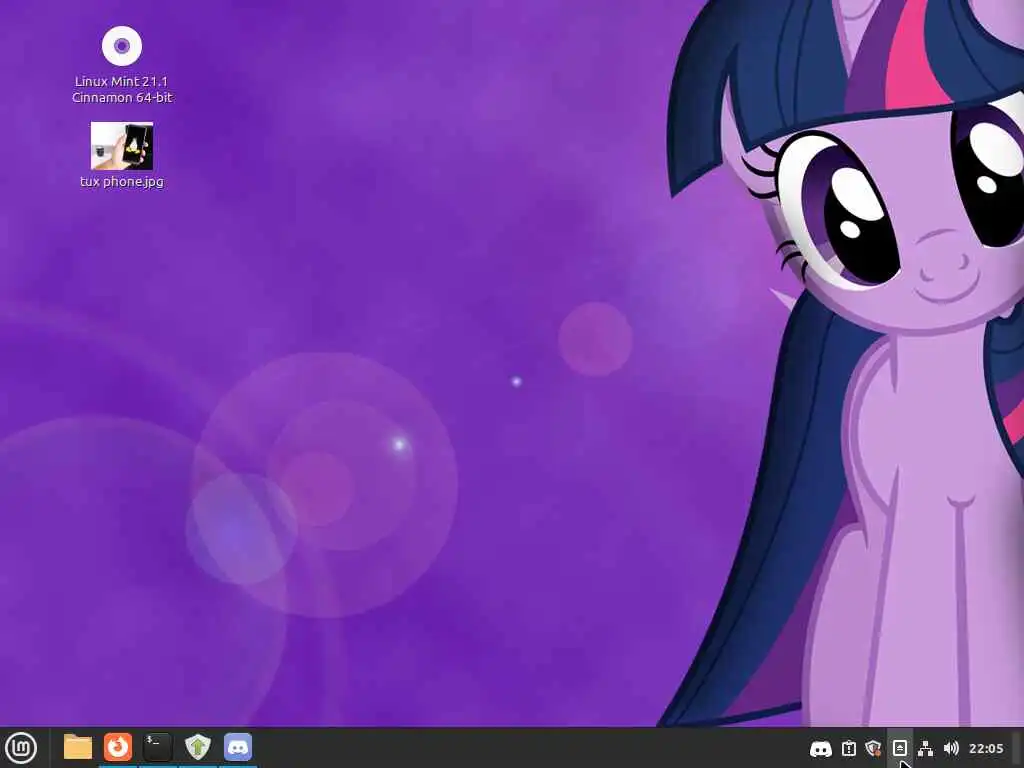
Task: Open the Discord launcher beside Update Manager
Action: [x=238, y=747]
